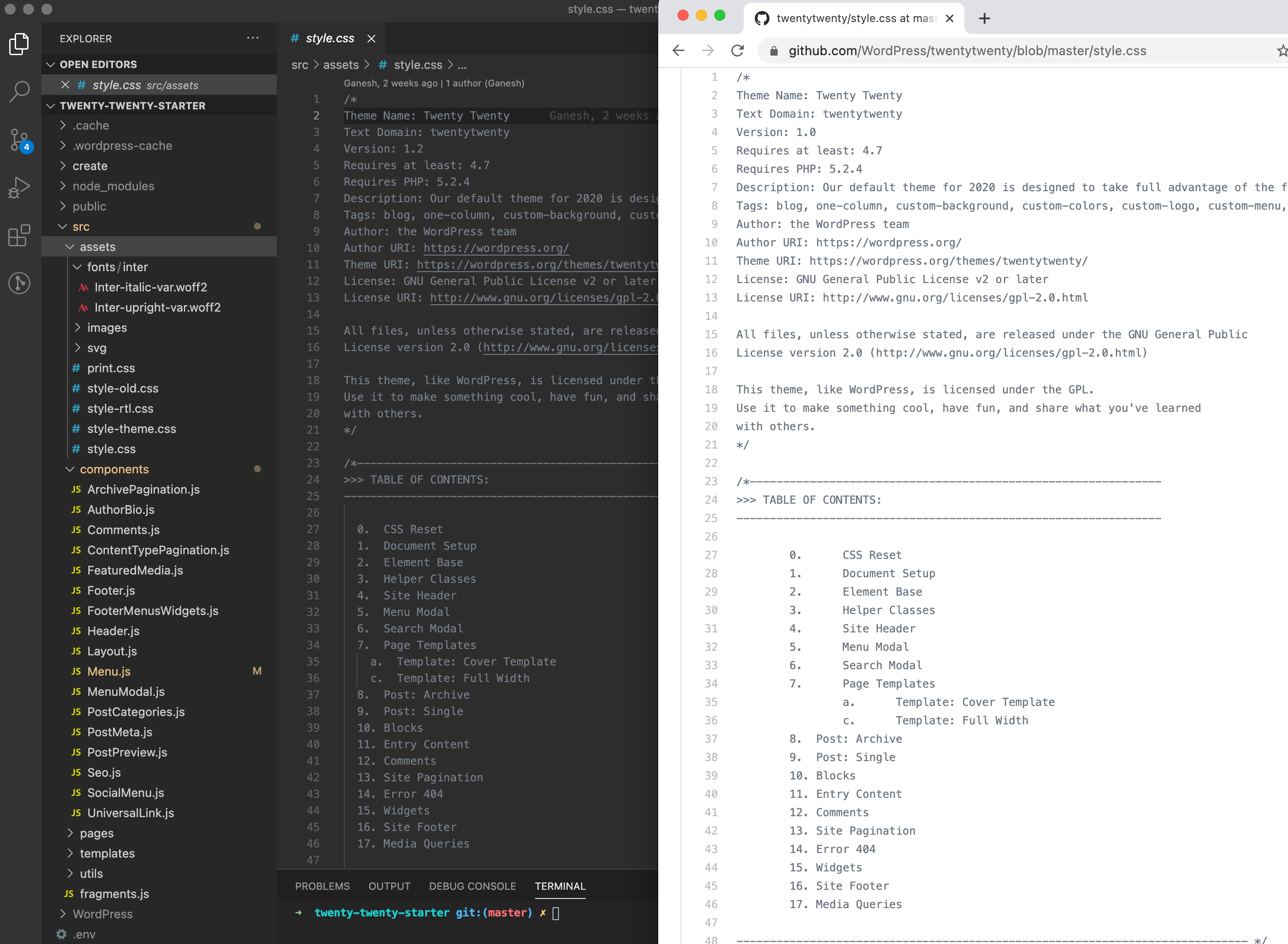Open Inter-upright-var.woff2 font file
Viewport: 1288px width, 944px height.
click(x=157, y=307)
